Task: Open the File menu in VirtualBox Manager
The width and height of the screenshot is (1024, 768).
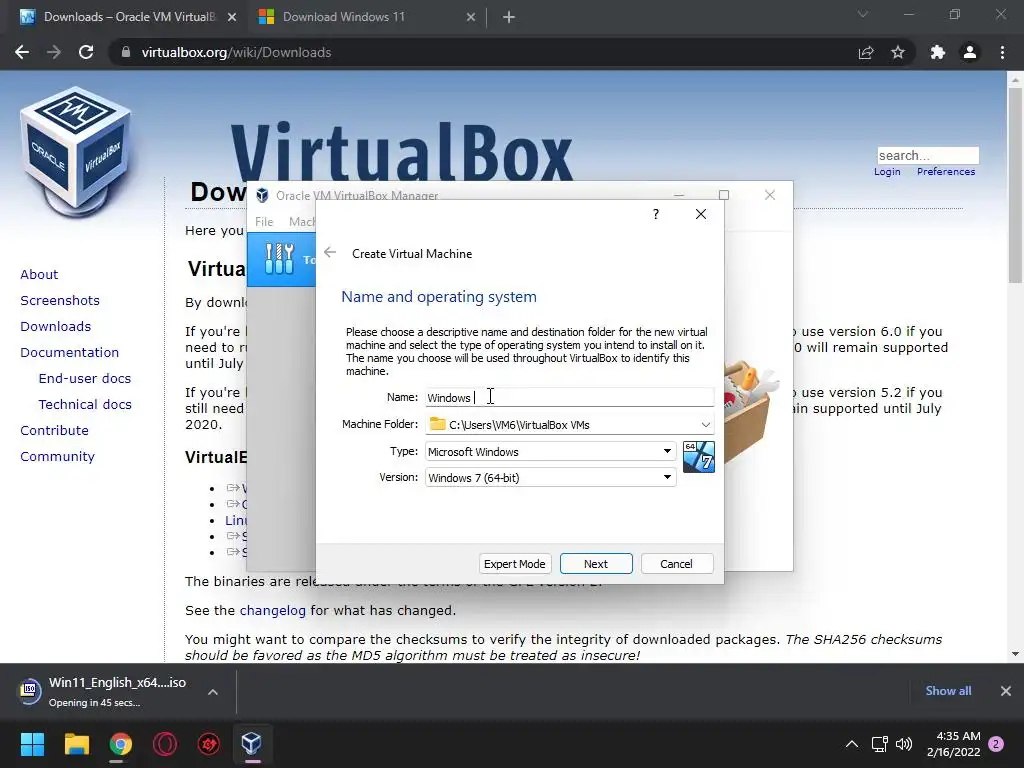Action: tap(264, 221)
